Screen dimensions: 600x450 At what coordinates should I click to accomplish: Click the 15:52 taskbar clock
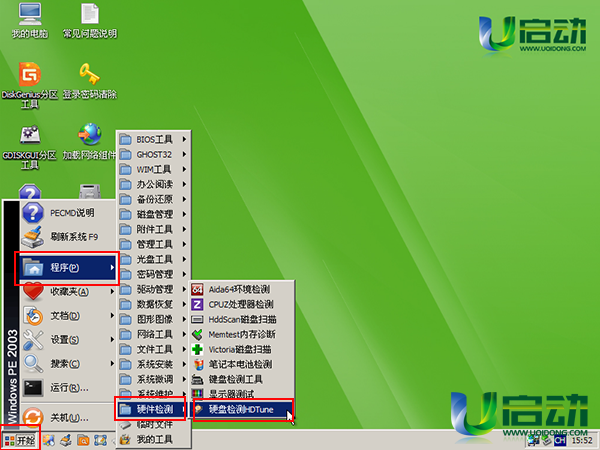(582, 441)
